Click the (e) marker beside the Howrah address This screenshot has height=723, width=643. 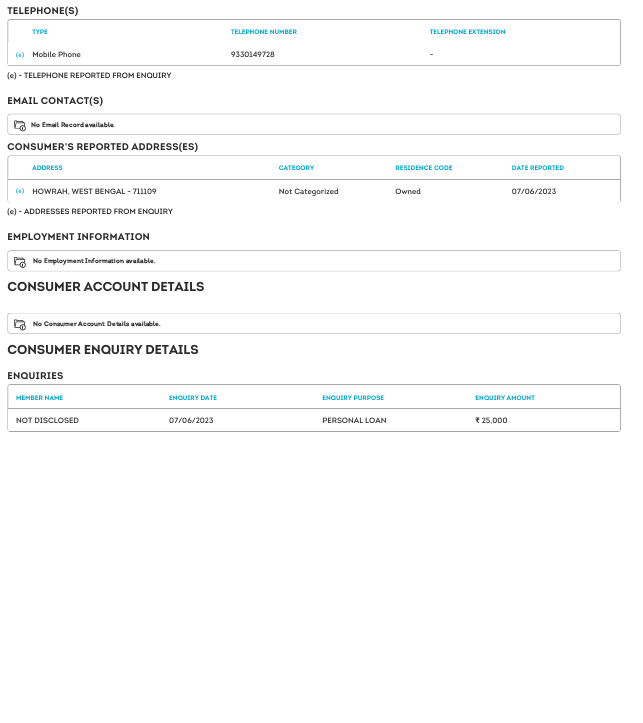point(20,191)
